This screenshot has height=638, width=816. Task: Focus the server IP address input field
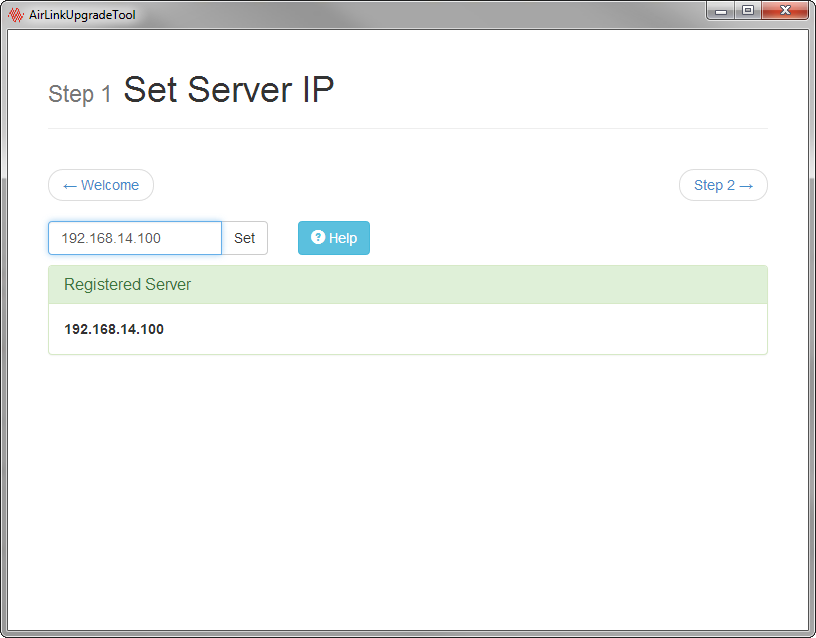[x=135, y=238]
